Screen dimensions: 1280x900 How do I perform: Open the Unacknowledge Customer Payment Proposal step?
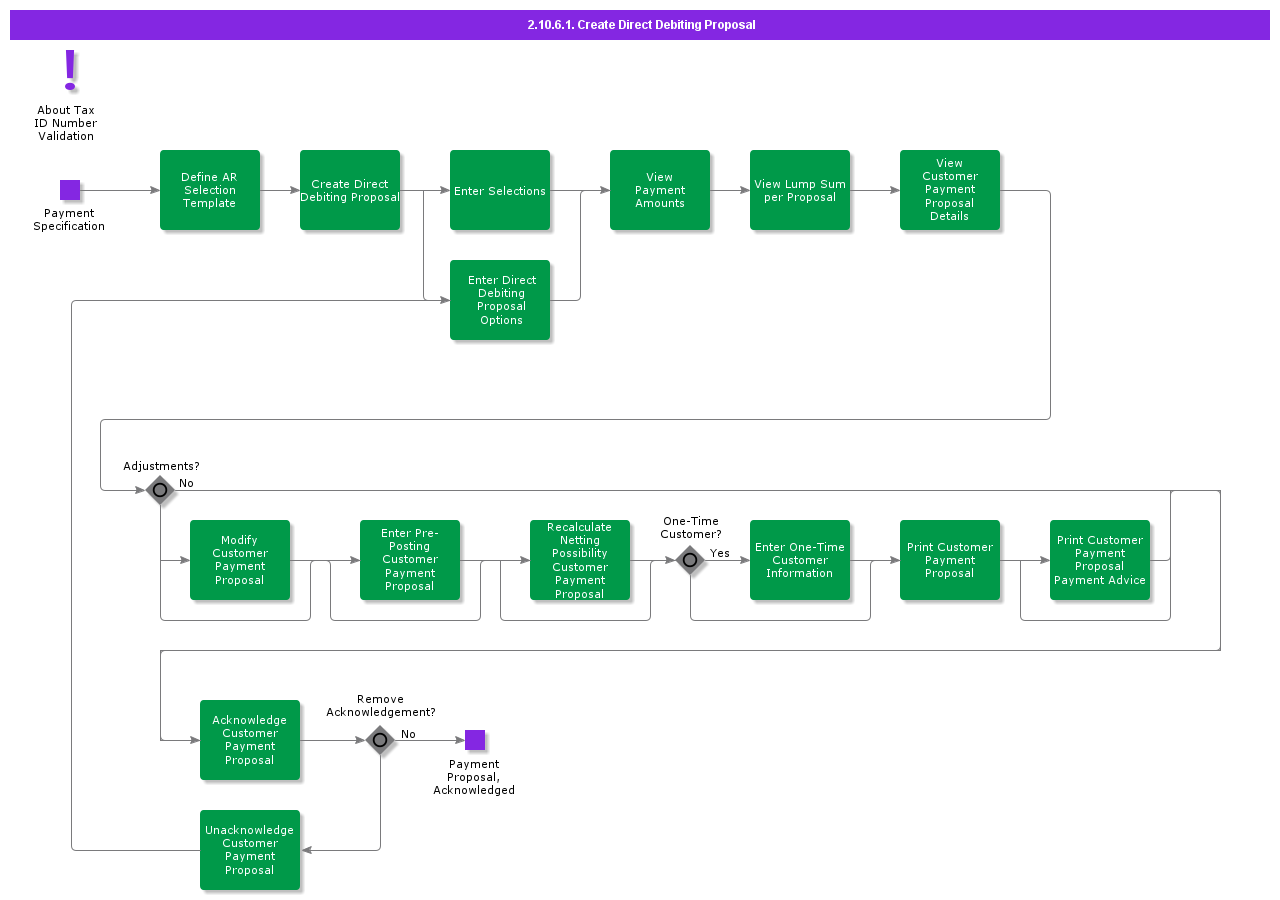tap(250, 850)
